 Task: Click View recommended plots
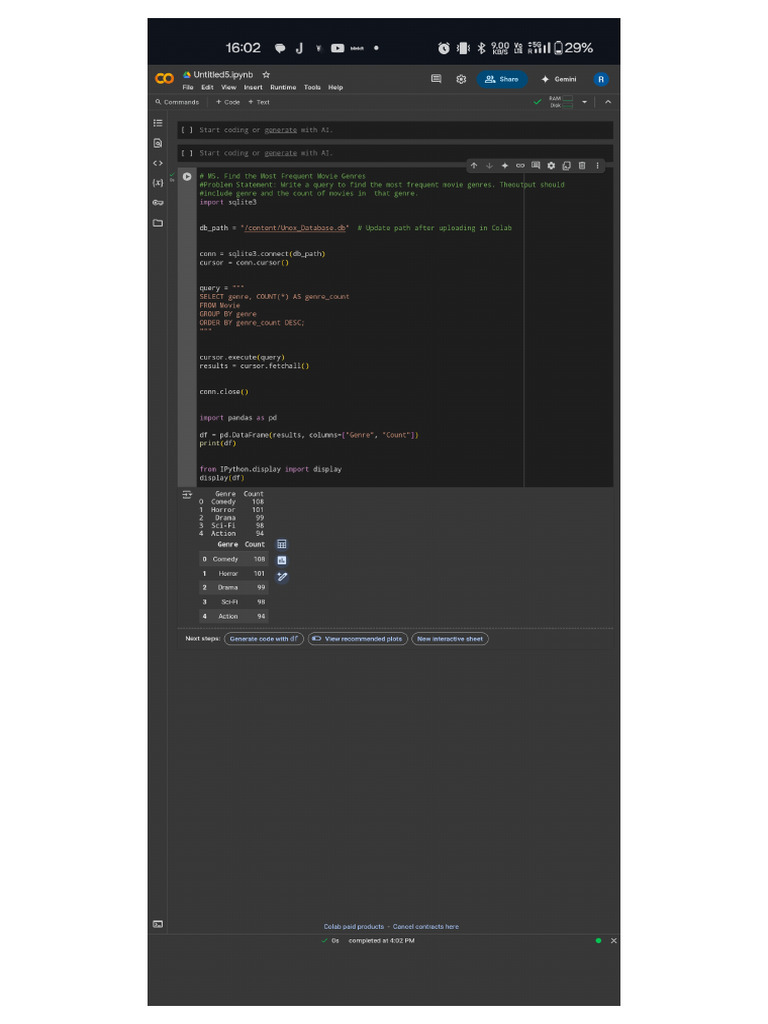357,639
